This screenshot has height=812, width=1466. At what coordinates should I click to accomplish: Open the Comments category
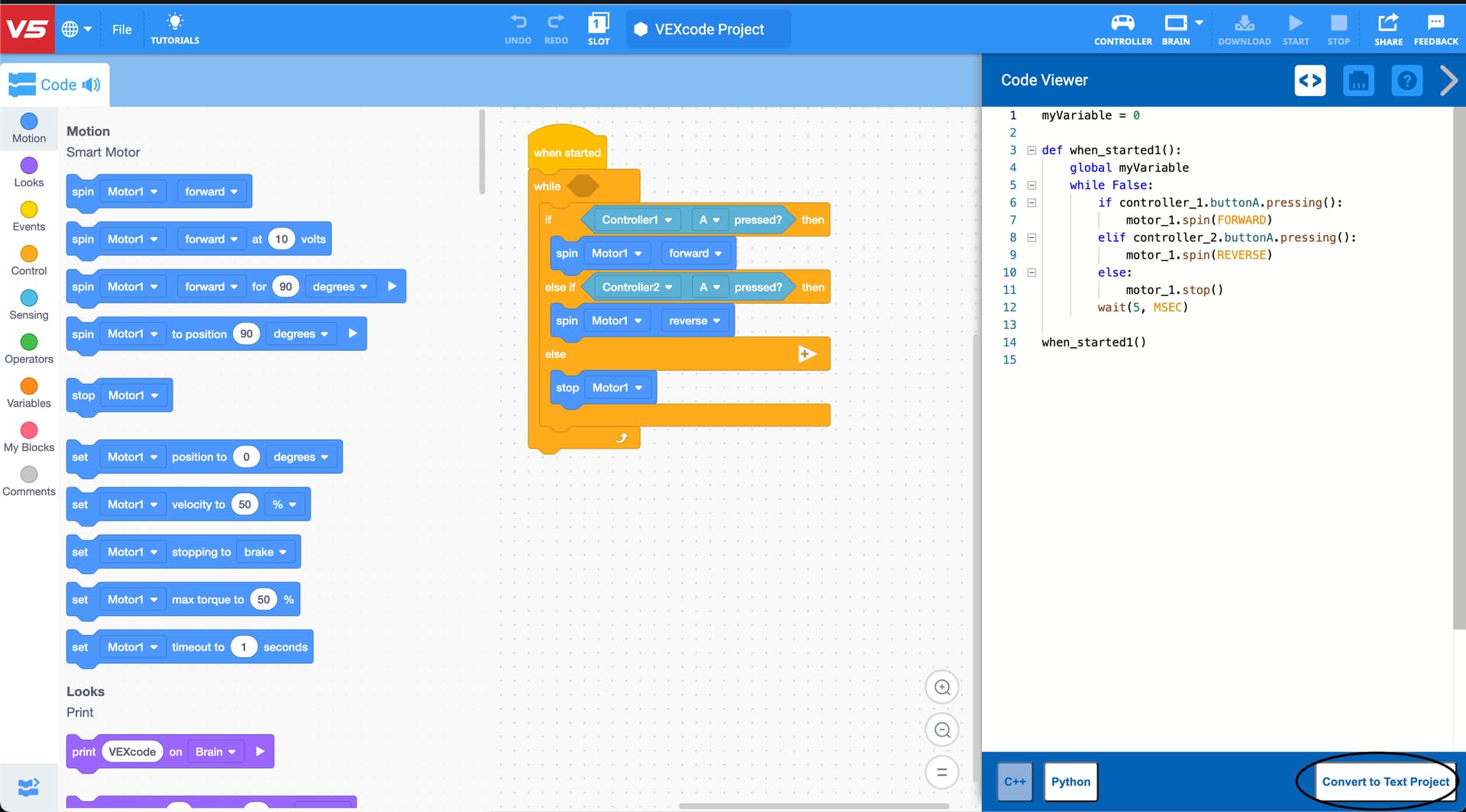click(29, 482)
